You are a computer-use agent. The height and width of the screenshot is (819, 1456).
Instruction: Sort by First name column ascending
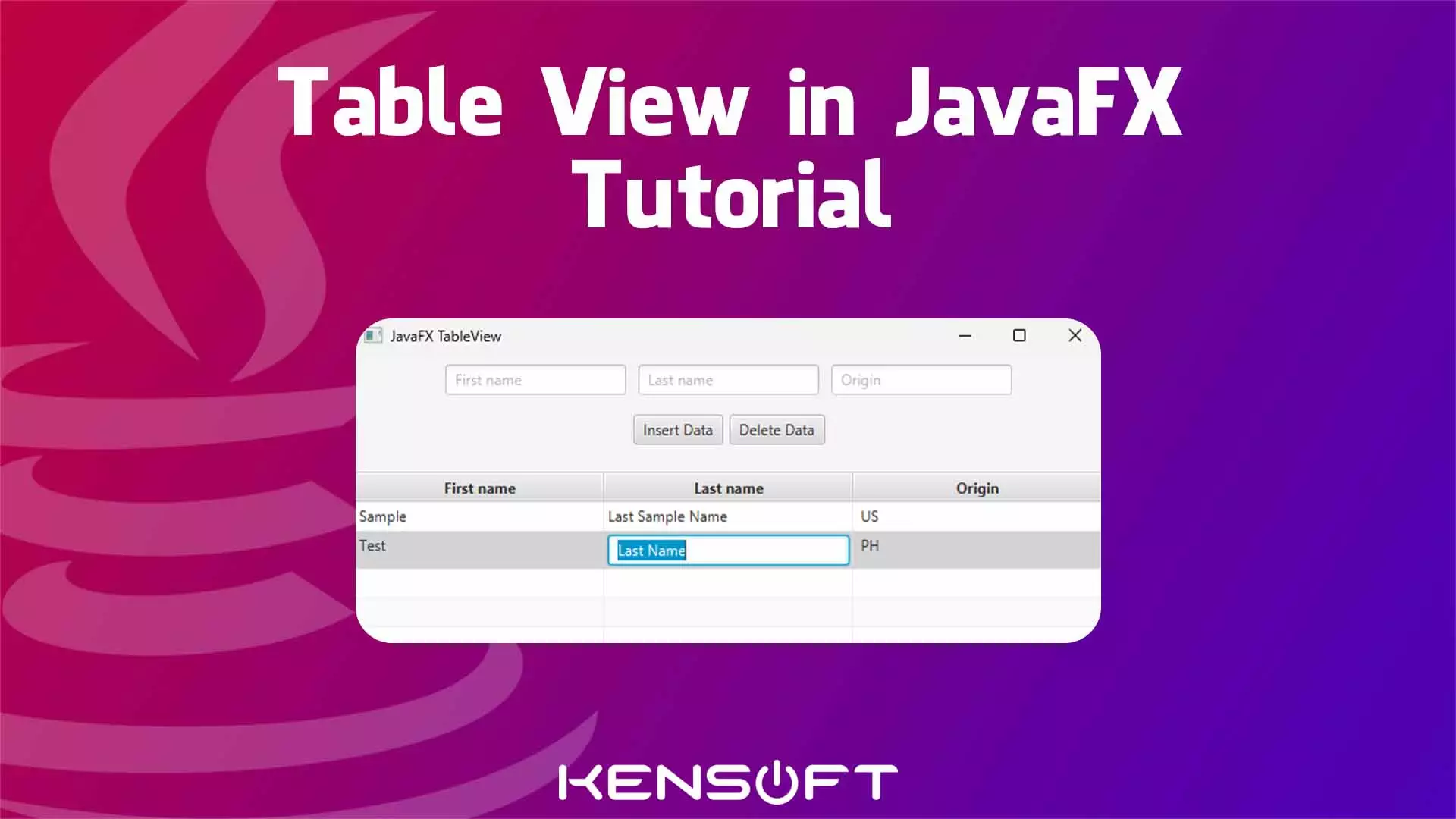(479, 487)
